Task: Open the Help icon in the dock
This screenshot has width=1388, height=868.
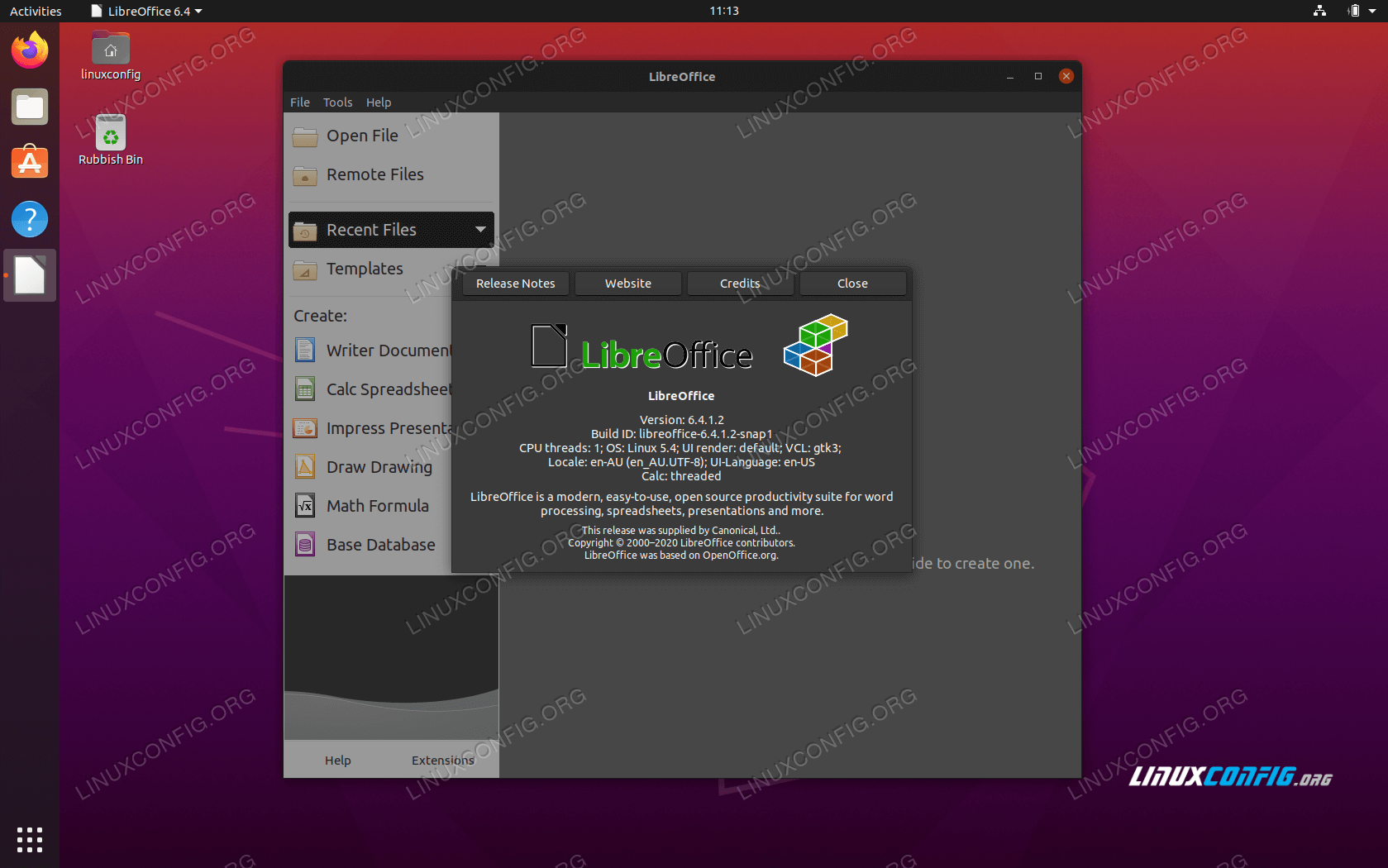Action: tap(30, 219)
